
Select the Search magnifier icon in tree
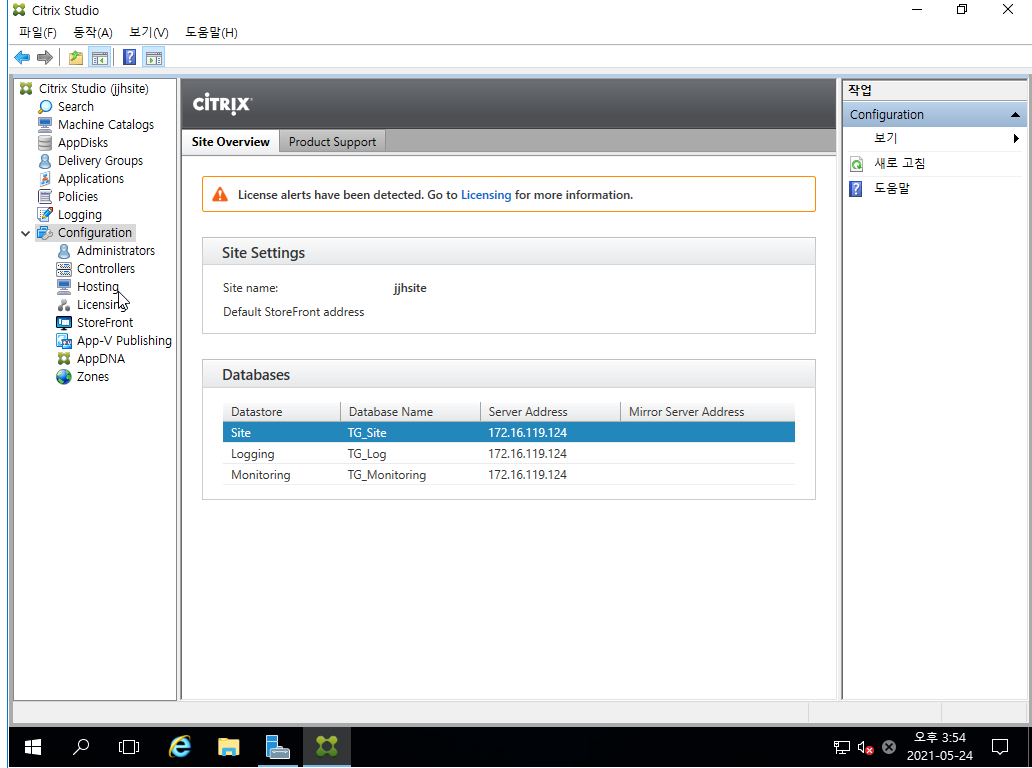click(45, 107)
